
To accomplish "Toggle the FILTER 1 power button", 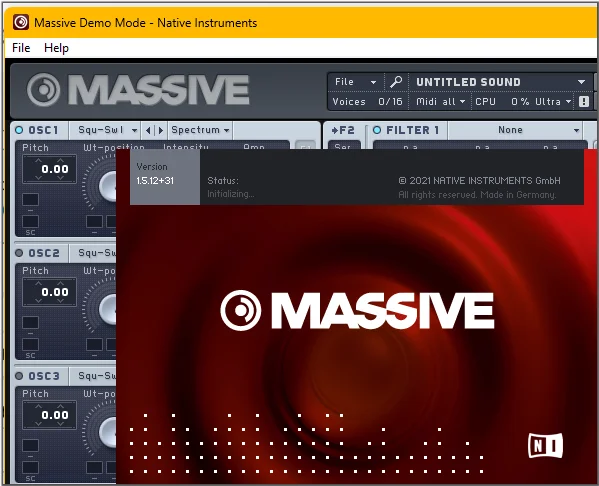I will pyautogui.click(x=377, y=130).
